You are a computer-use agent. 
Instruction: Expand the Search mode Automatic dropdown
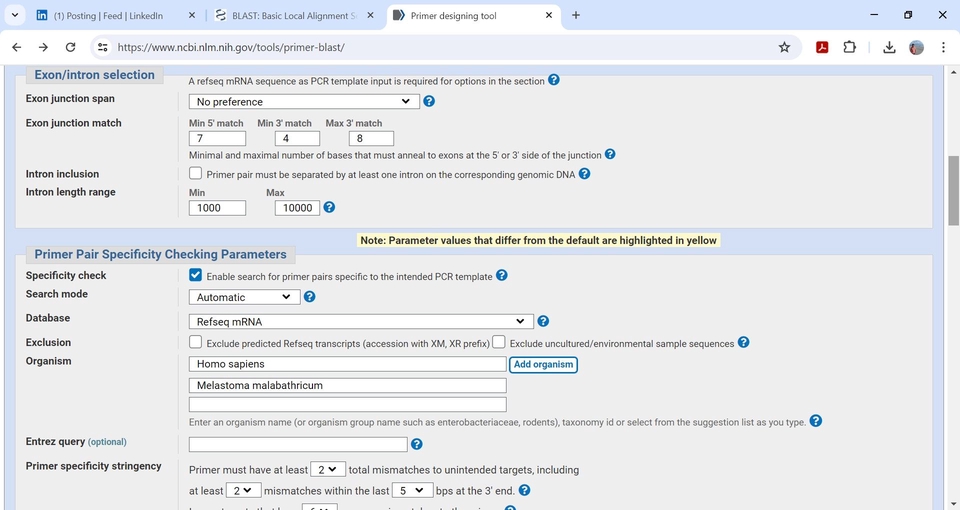(244, 297)
